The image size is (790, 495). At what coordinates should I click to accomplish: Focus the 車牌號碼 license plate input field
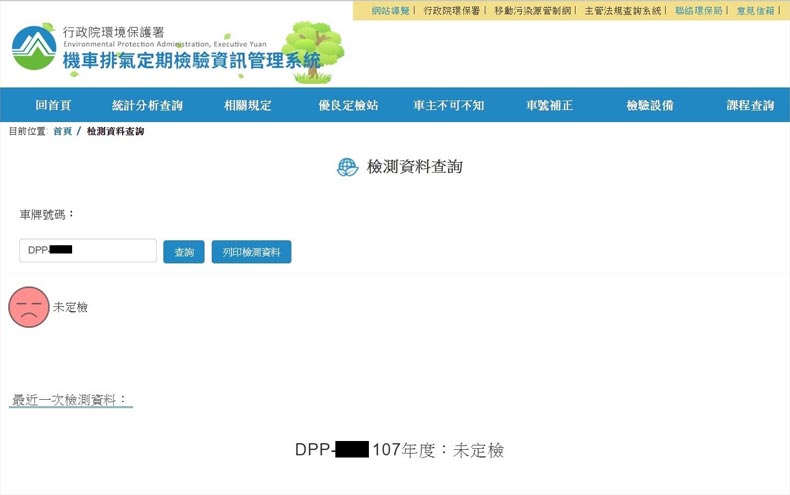coord(88,251)
